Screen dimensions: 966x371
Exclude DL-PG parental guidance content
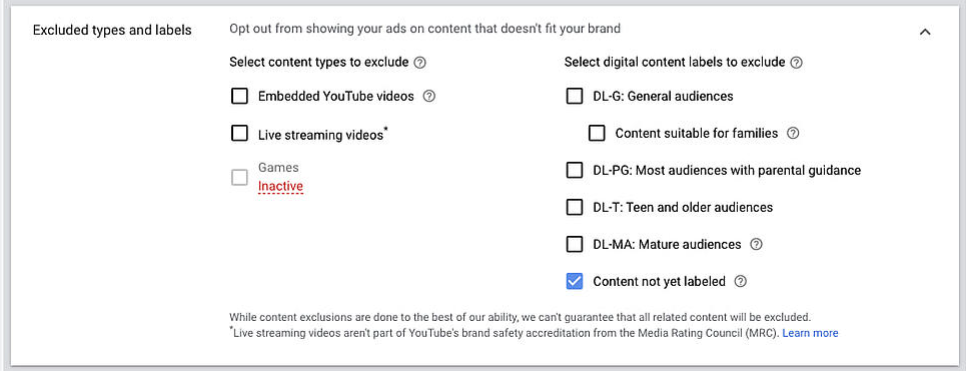tap(574, 170)
